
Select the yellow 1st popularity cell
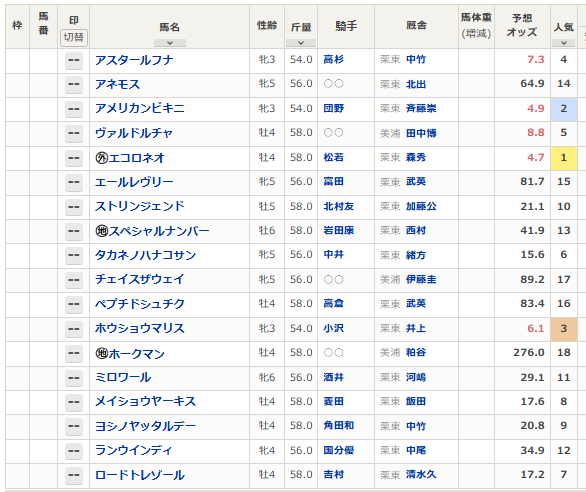click(x=564, y=158)
